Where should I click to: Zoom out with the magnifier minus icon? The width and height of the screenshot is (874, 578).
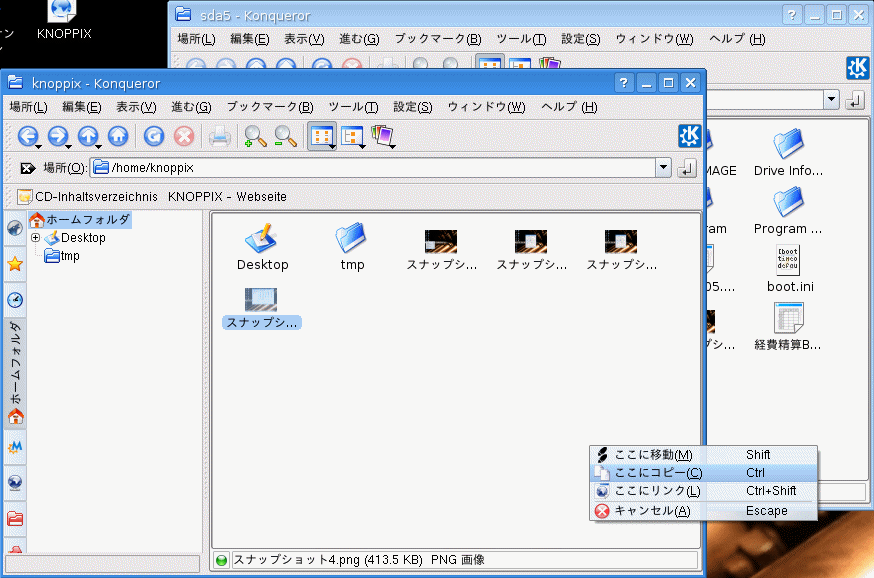tap(286, 137)
